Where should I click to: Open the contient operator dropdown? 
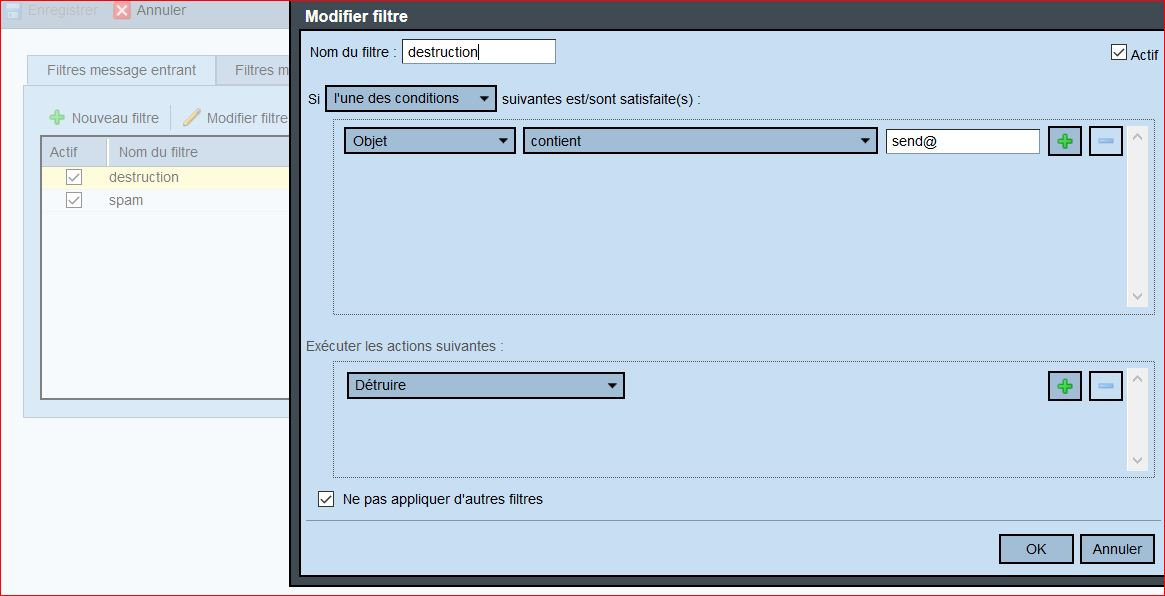(x=701, y=140)
